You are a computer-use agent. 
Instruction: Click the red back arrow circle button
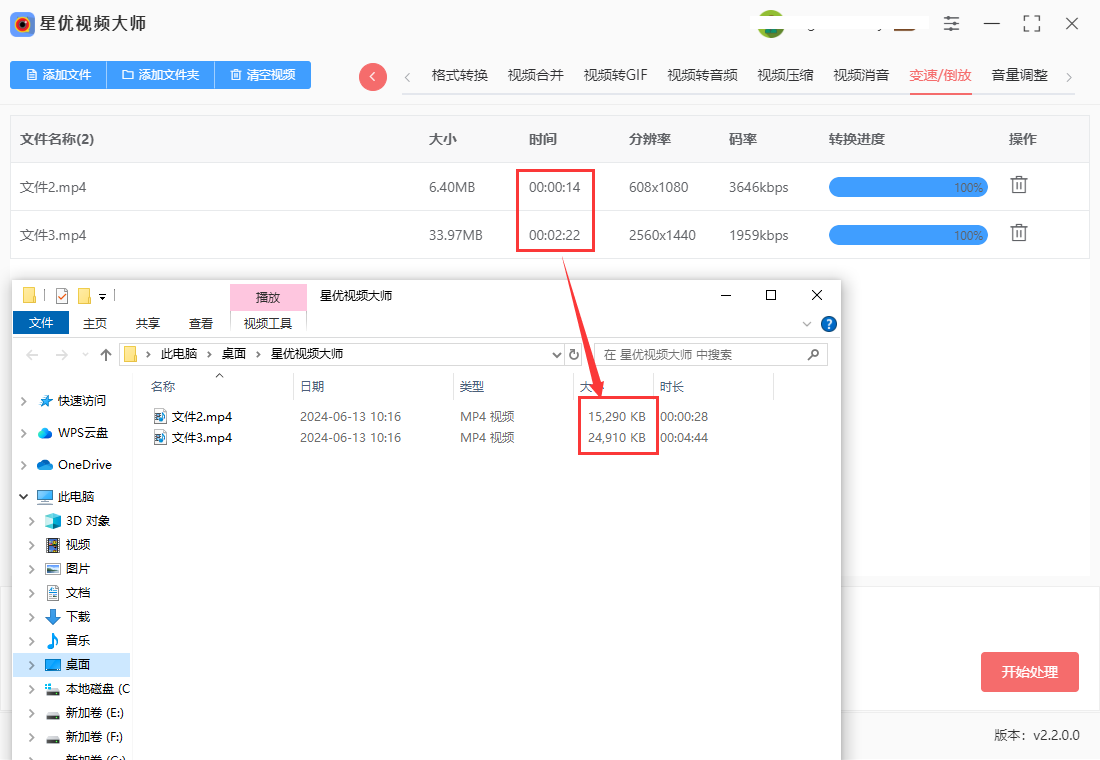pyautogui.click(x=373, y=76)
